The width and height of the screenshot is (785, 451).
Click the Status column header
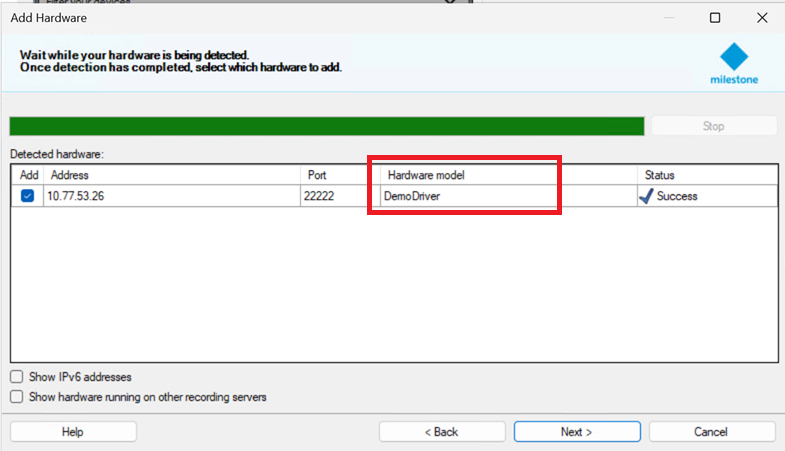[x=706, y=175]
